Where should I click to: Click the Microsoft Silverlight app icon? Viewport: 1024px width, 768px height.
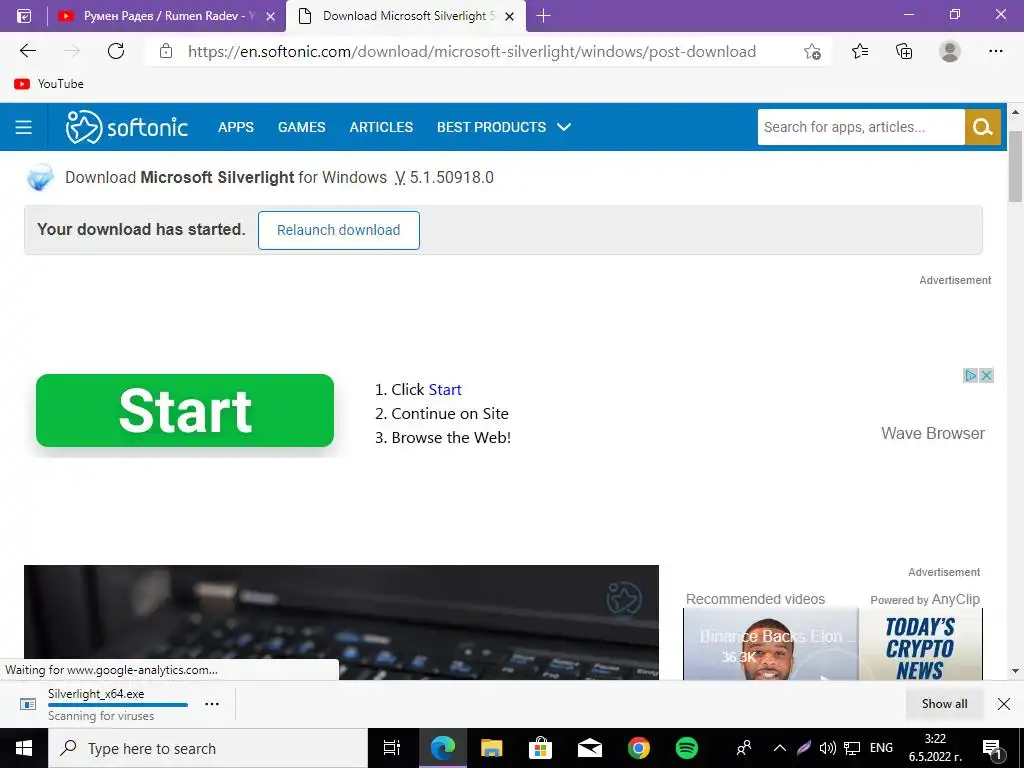pyautogui.click(x=40, y=177)
